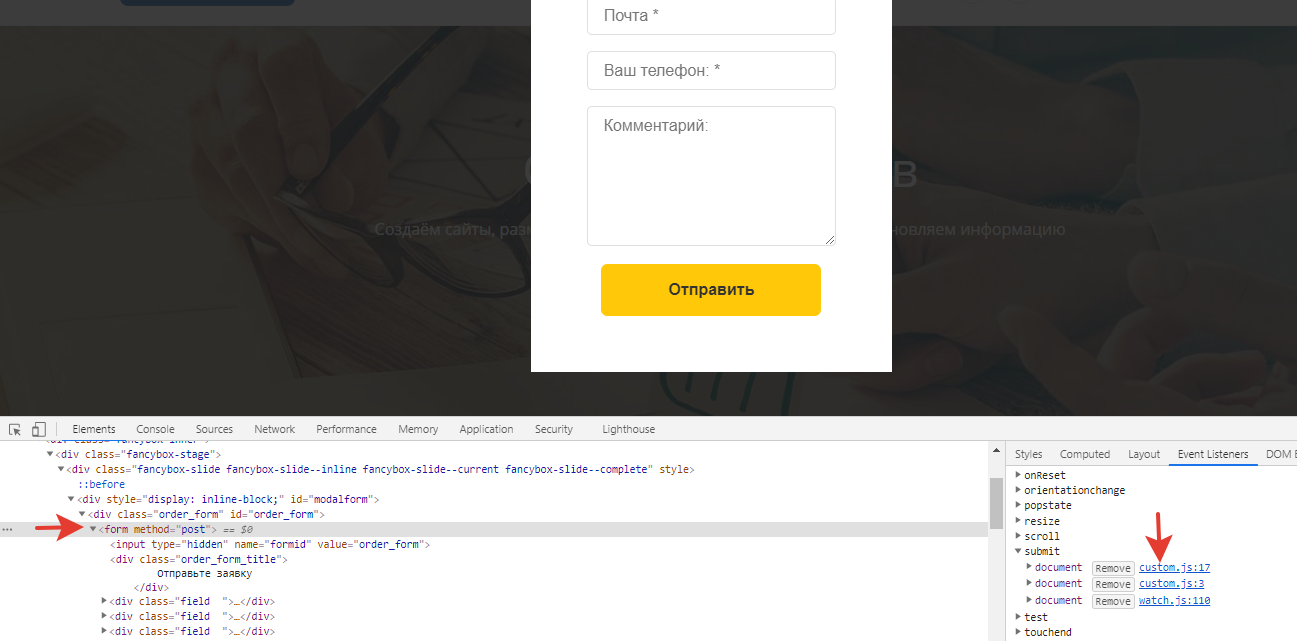Remove the listener linked to custom.js:3
Viewport: 1297px width, 641px height.
[1113, 584]
